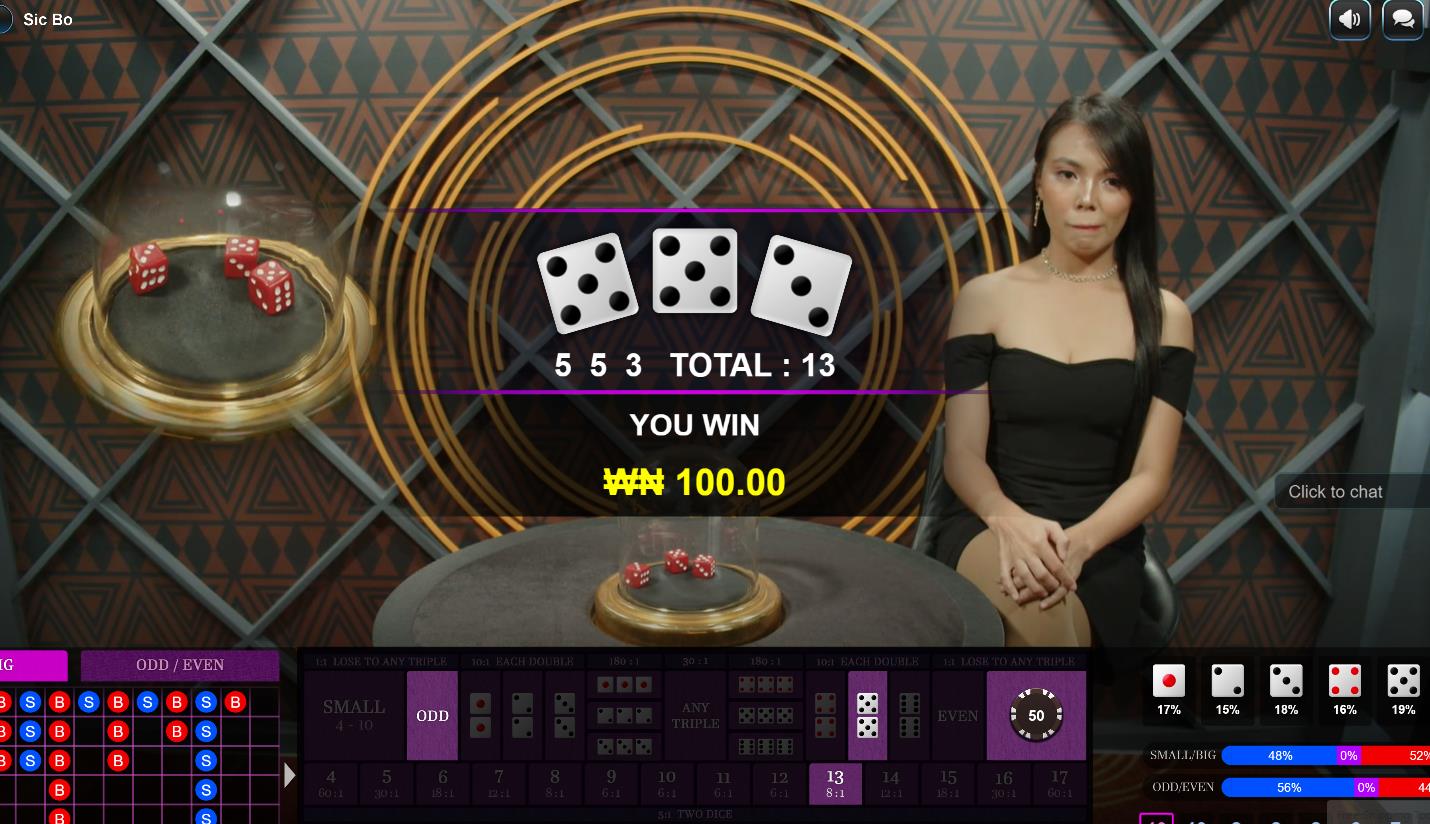Switch to the ODD / EVEN roadmap tab
Screen dimensions: 1430x824
[x=180, y=665]
